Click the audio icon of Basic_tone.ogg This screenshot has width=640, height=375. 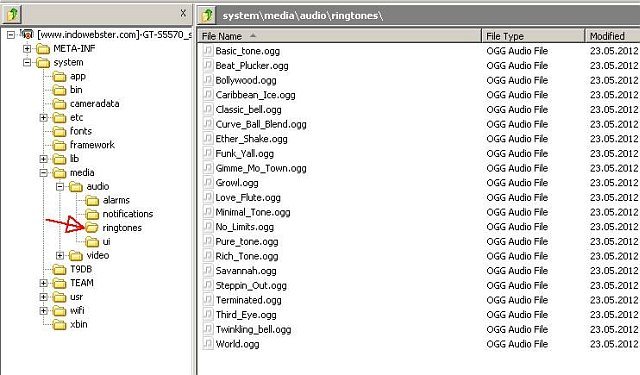pos(208,51)
